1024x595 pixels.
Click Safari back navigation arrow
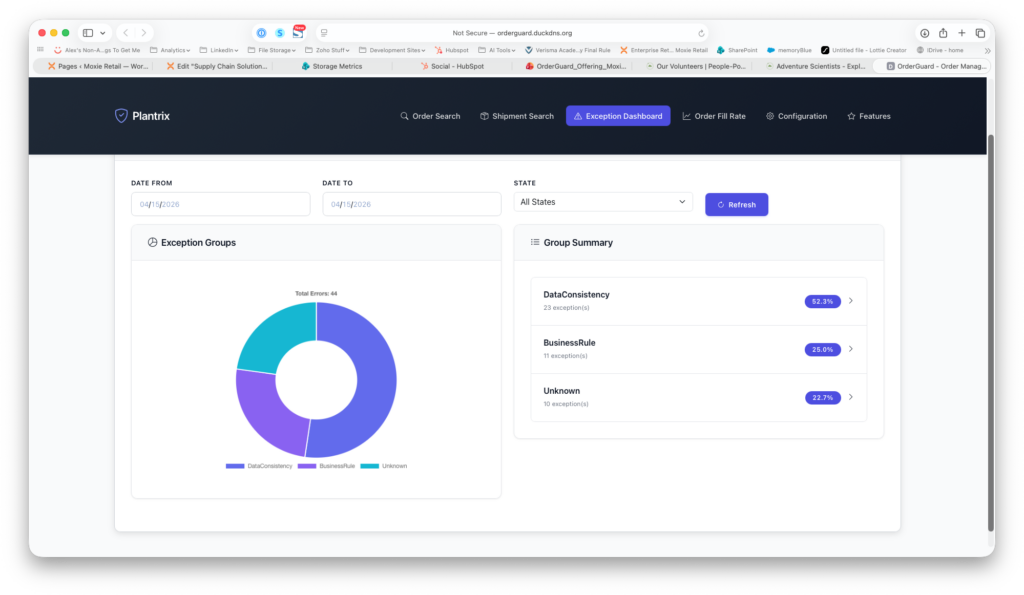[x=125, y=33]
